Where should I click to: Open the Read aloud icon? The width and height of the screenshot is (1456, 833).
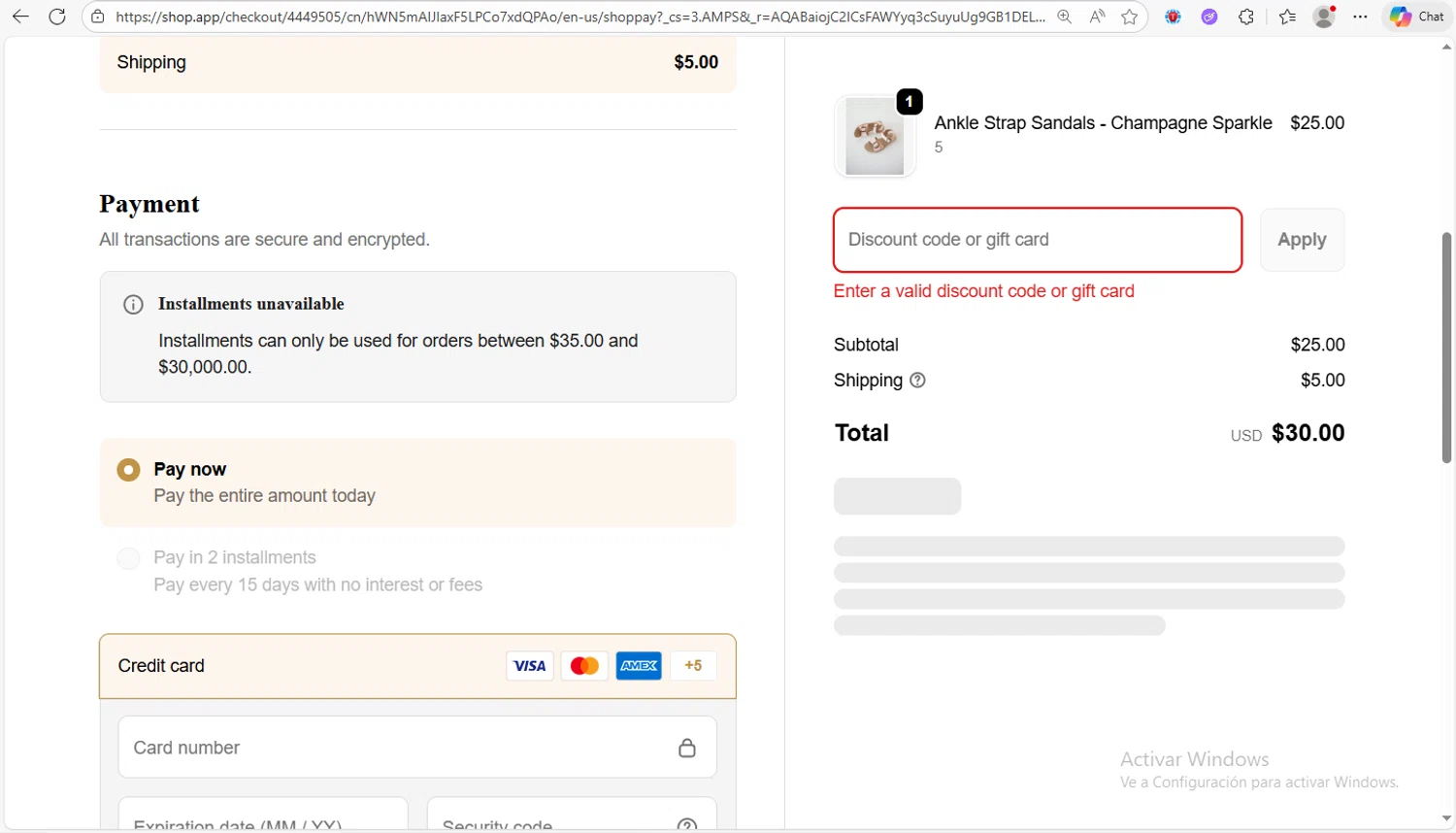[x=1097, y=17]
